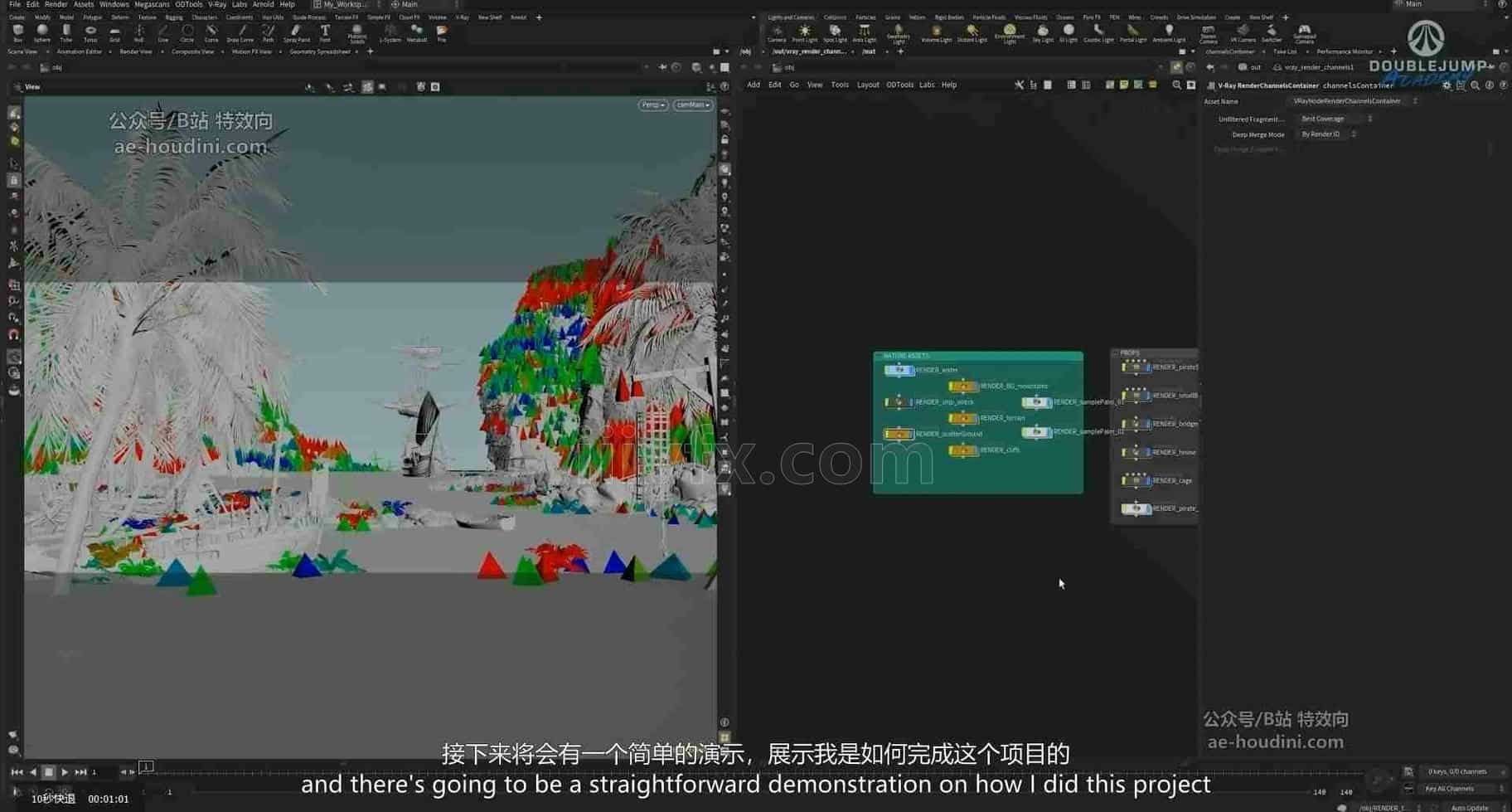
Task: Open the Persp viewport dropdown
Action: pyautogui.click(x=653, y=105)
